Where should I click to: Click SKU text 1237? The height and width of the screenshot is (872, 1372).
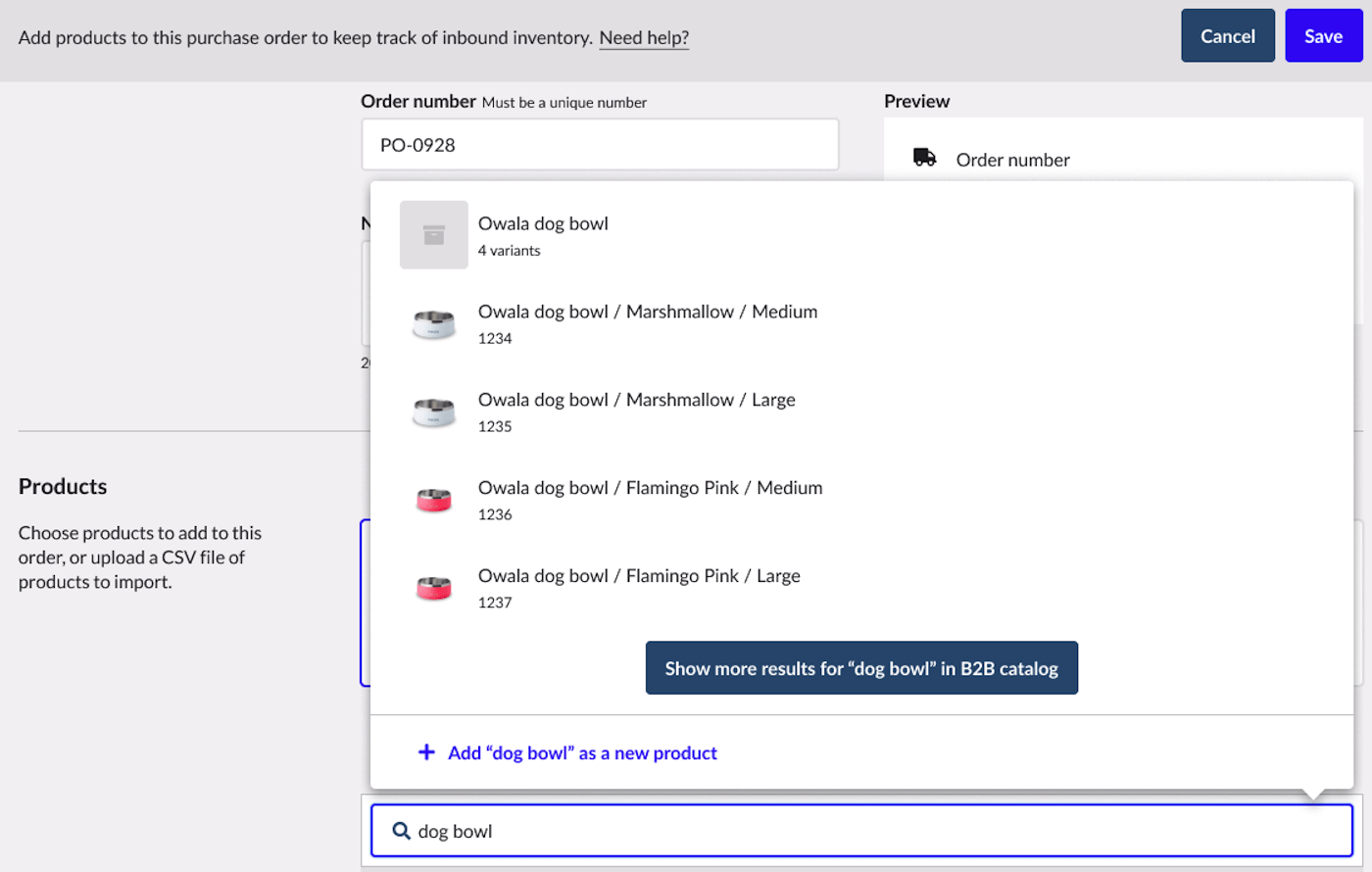coord(495,603)
